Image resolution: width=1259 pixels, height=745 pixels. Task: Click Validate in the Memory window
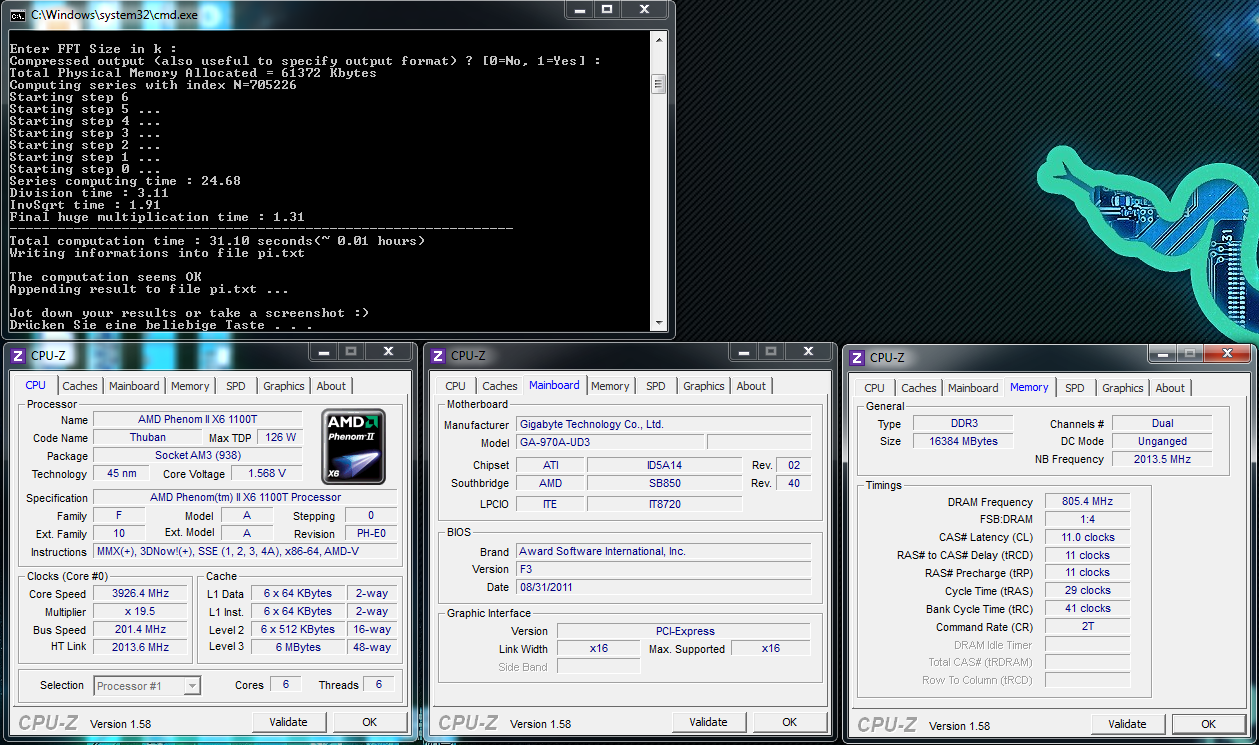(x=1128, y=724)
